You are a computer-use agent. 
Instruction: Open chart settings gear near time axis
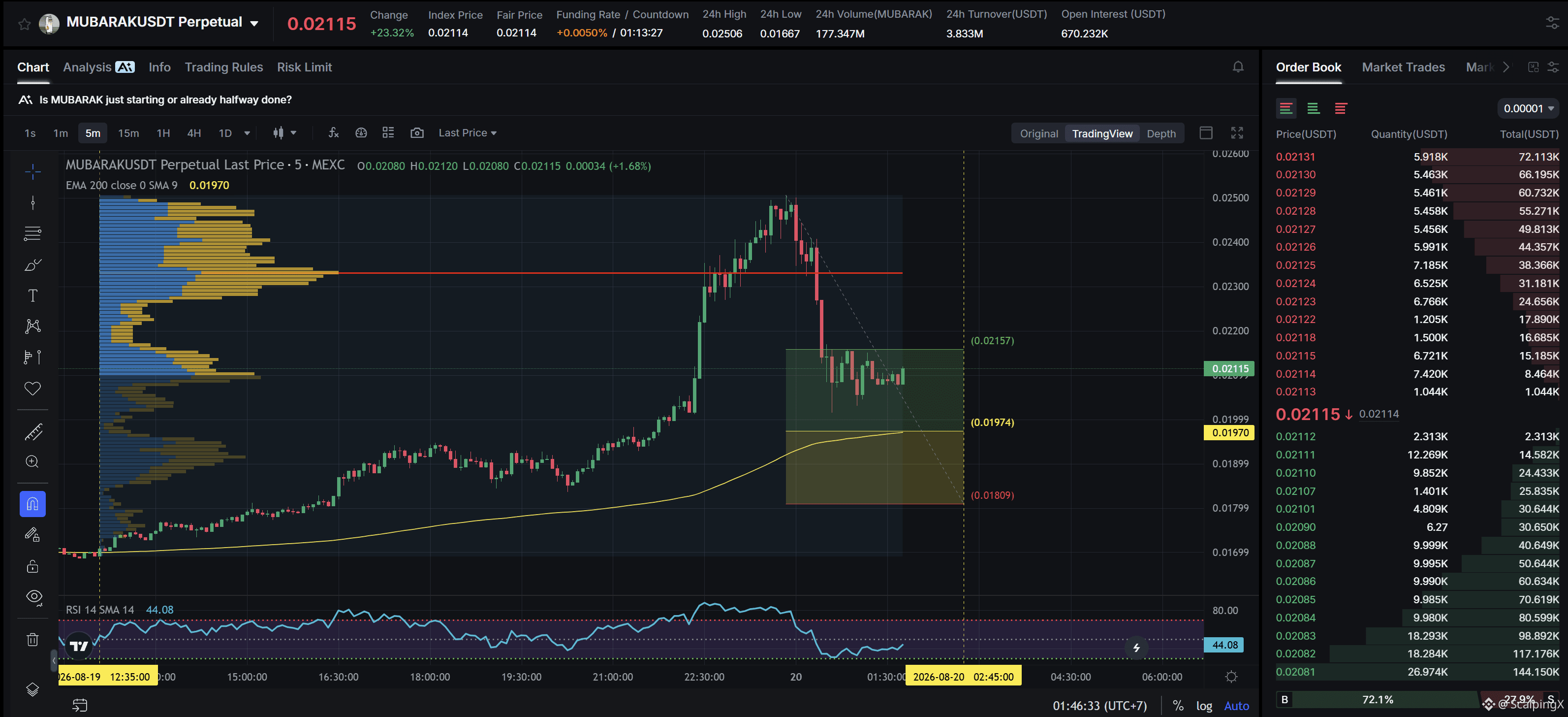[1231, 677]
